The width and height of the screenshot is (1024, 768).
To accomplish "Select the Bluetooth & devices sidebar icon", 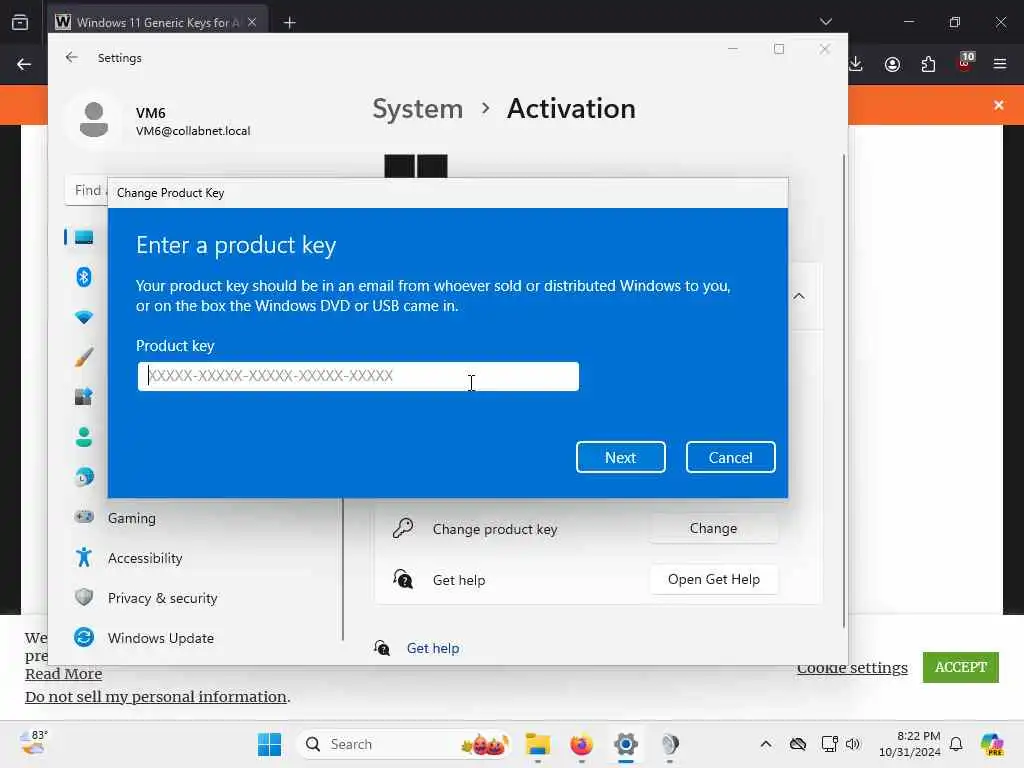I will point(84,277).
